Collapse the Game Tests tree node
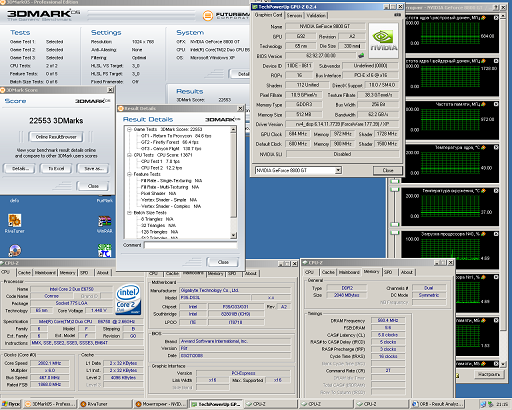Screen dimensions: 512x410 (129, 129)
